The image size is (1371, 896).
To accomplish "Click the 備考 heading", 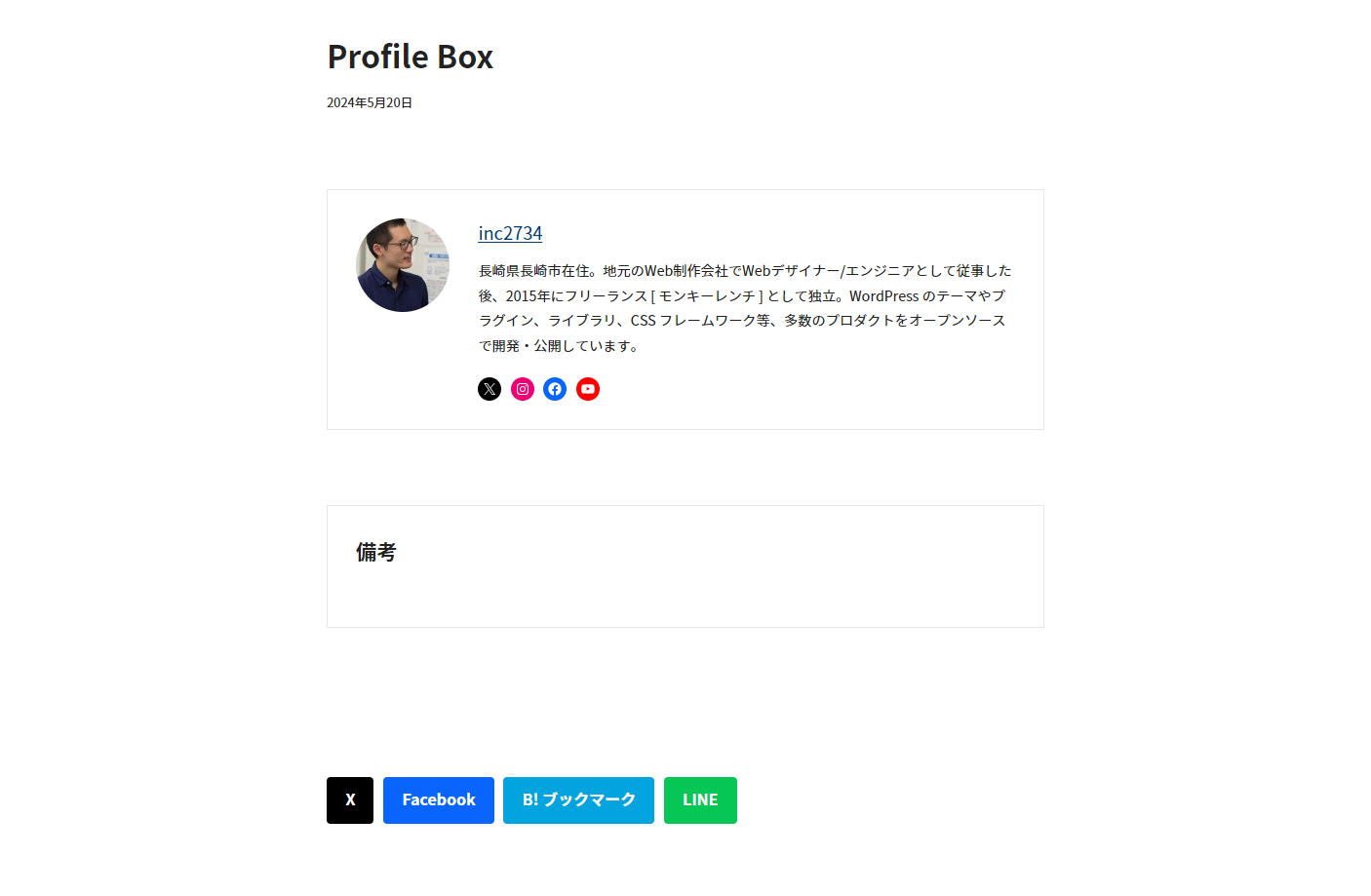I will (x=376, y=553).
